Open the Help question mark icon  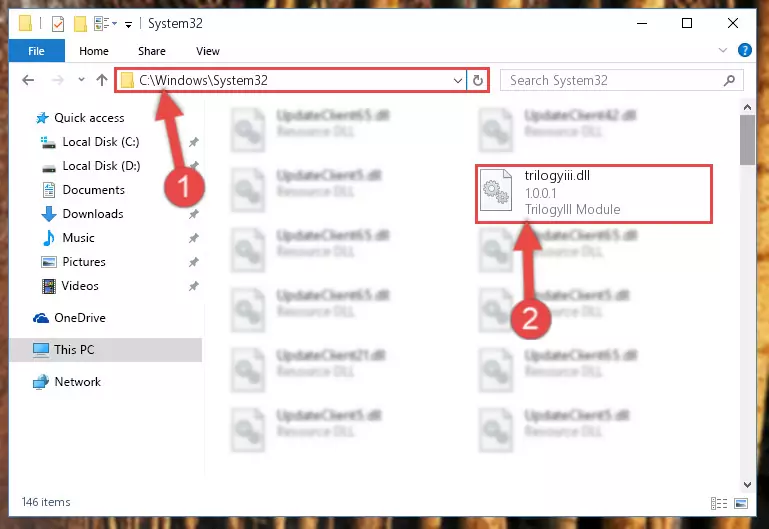pos(744,50)
